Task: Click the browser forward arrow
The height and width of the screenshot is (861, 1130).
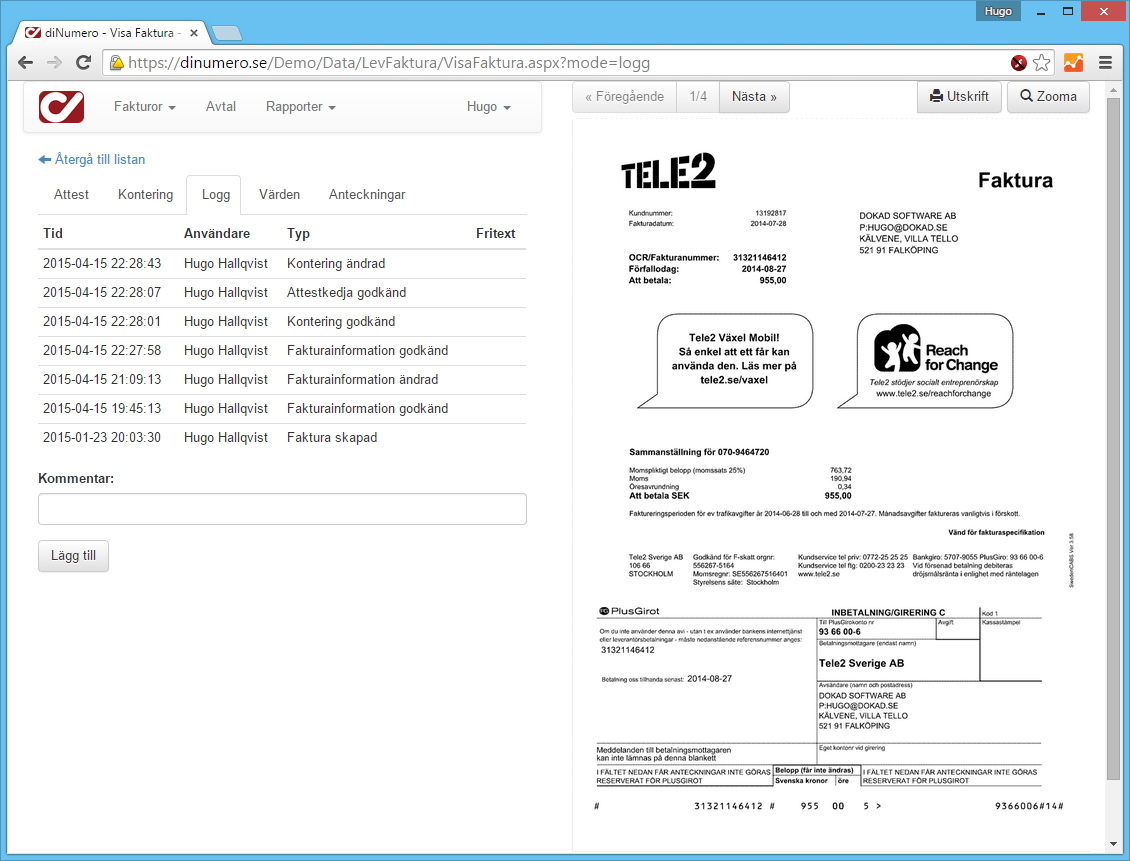Action: (54, 63)
